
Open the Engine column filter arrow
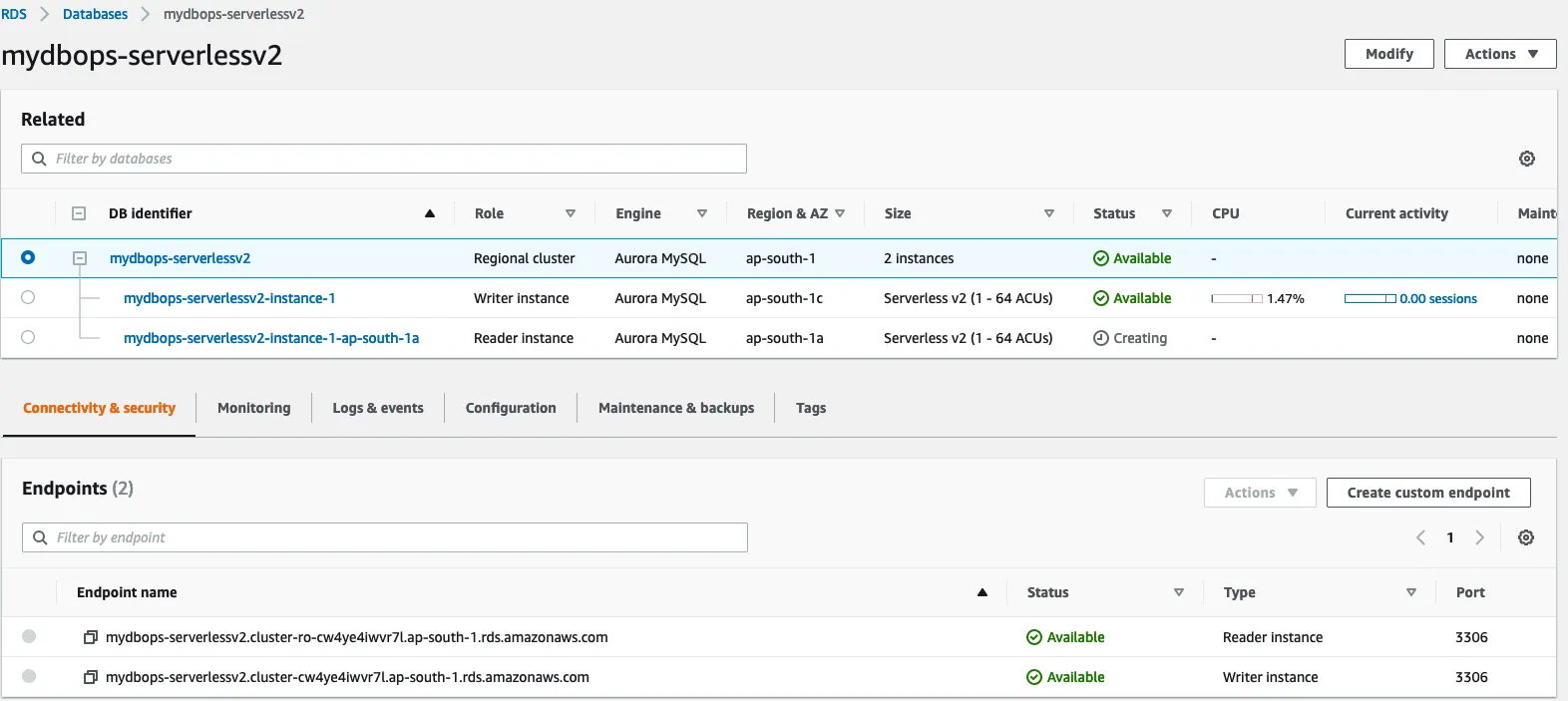pos(702,213)
